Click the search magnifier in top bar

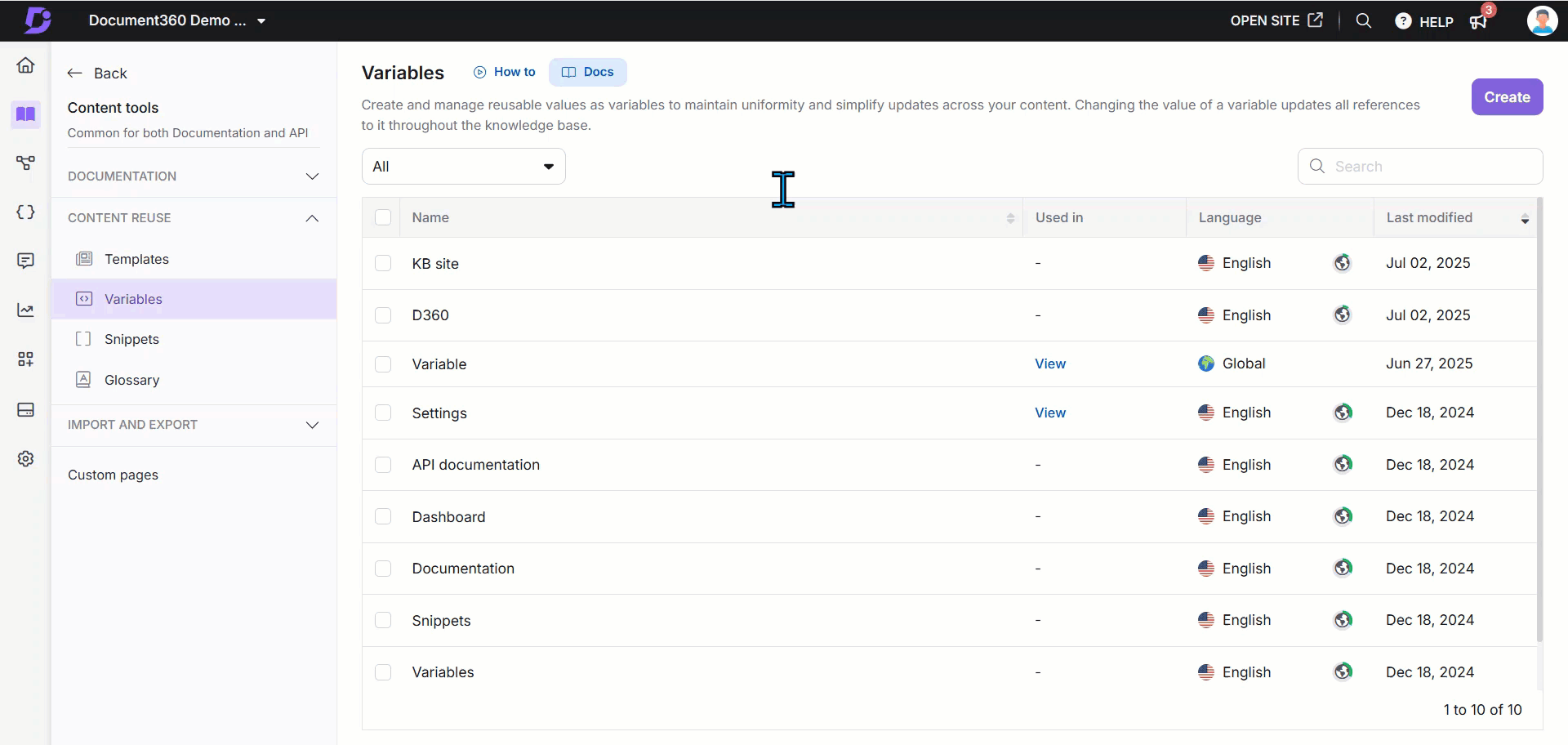click(1363, 20)
